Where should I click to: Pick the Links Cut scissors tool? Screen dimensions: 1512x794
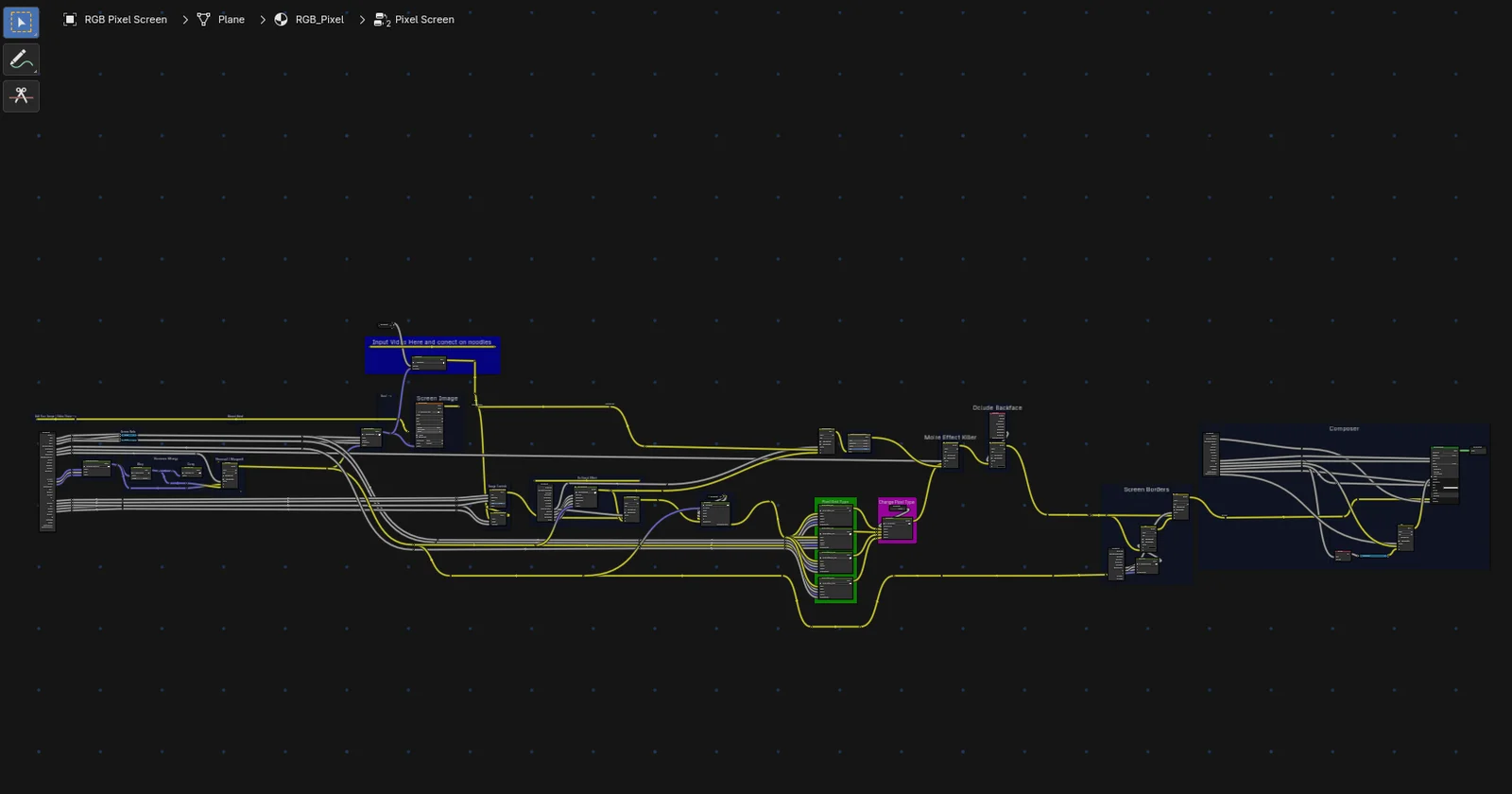(21, 95)
